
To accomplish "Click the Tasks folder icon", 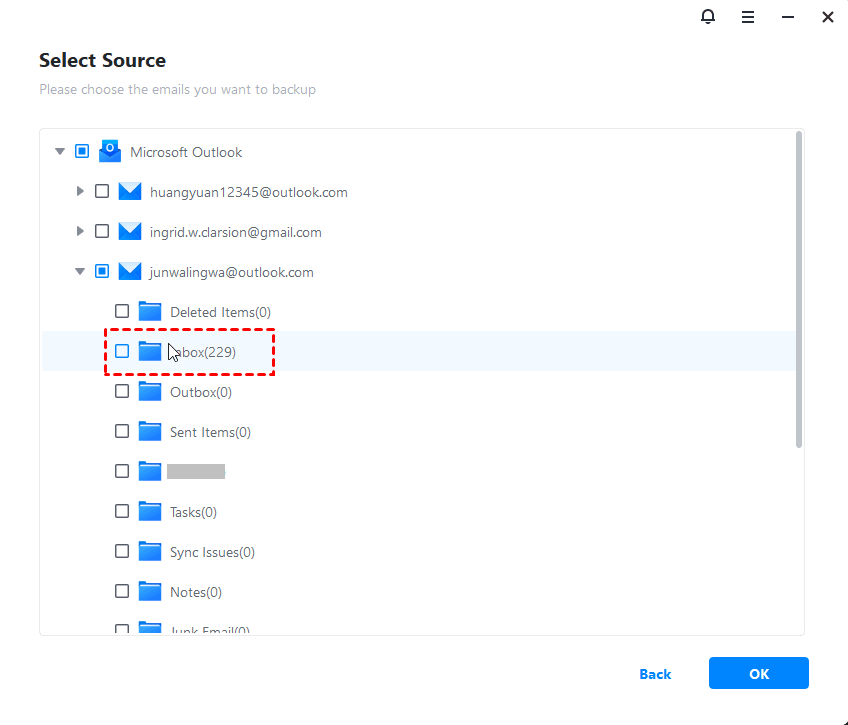I will (x=150, y=511).
